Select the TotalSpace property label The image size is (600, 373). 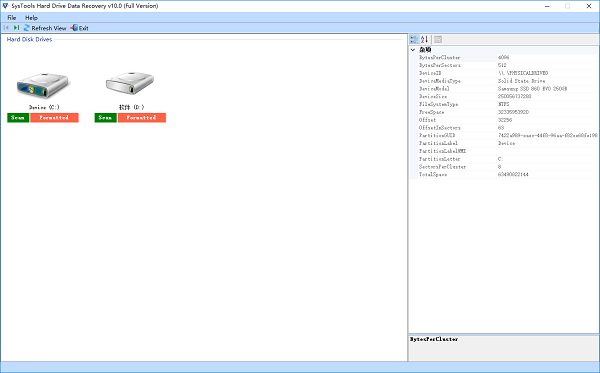pyautogui.click(x=433, y=174)
